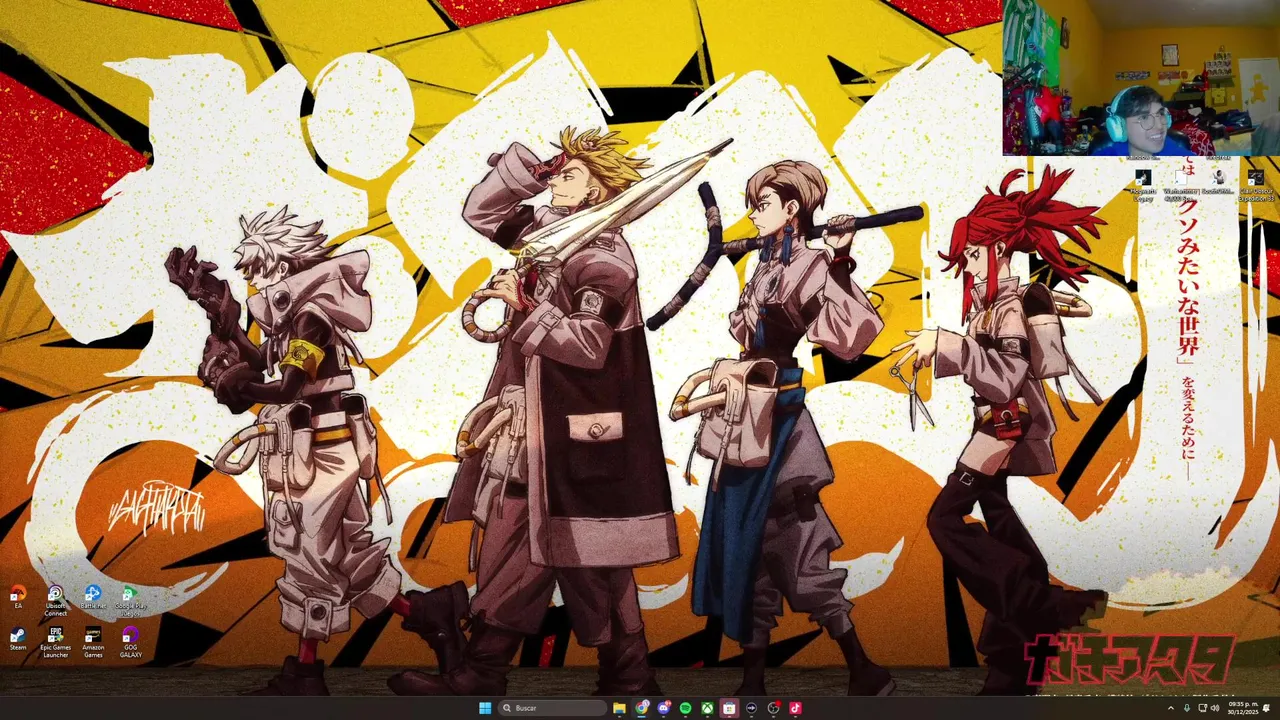Open the Windows Start menu
Screen dimensions: 1280x720
click(x=485, y=708)
